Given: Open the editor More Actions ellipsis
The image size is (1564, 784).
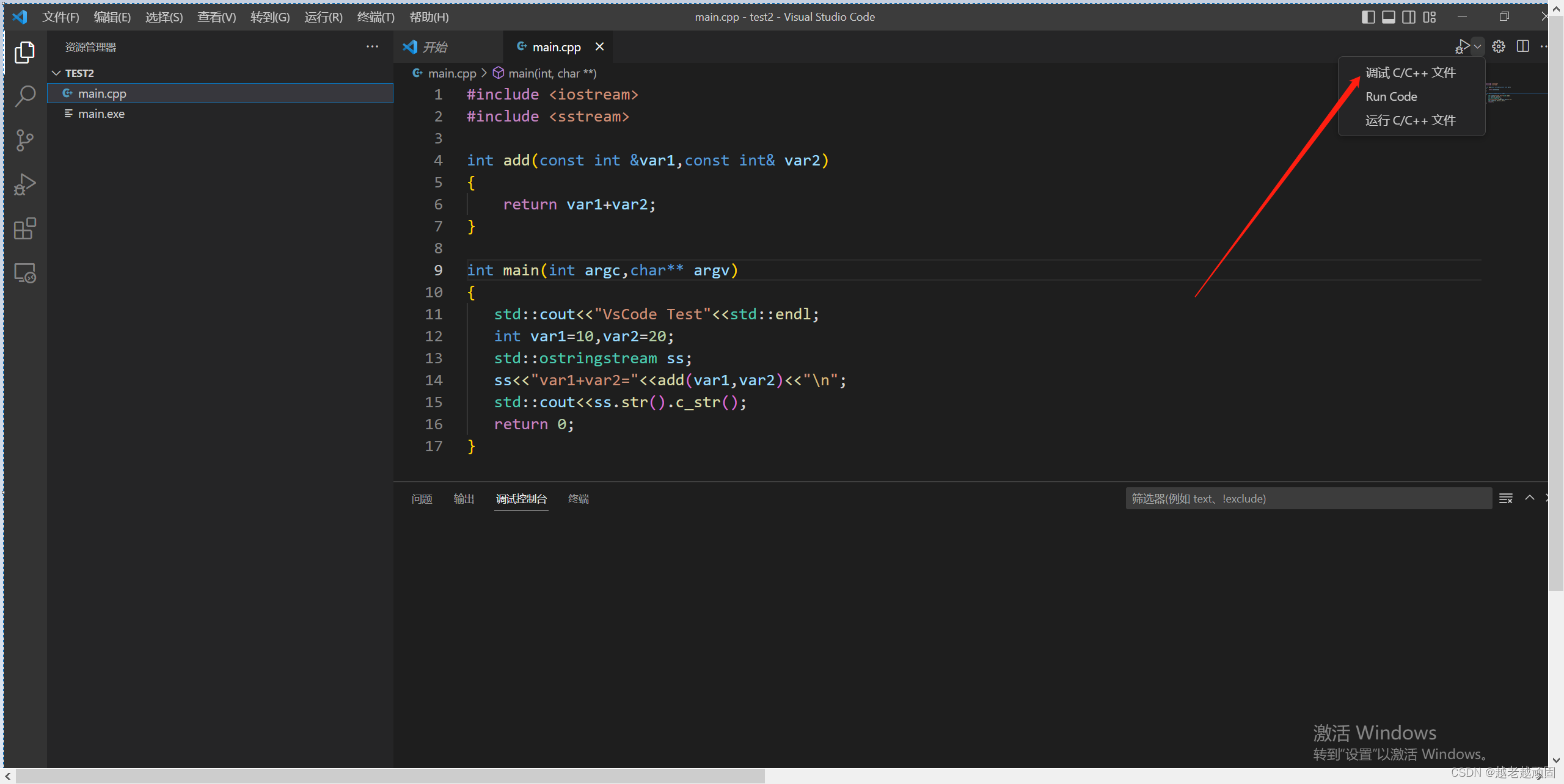Looking at the screenshot, I should click(1544, 46).
